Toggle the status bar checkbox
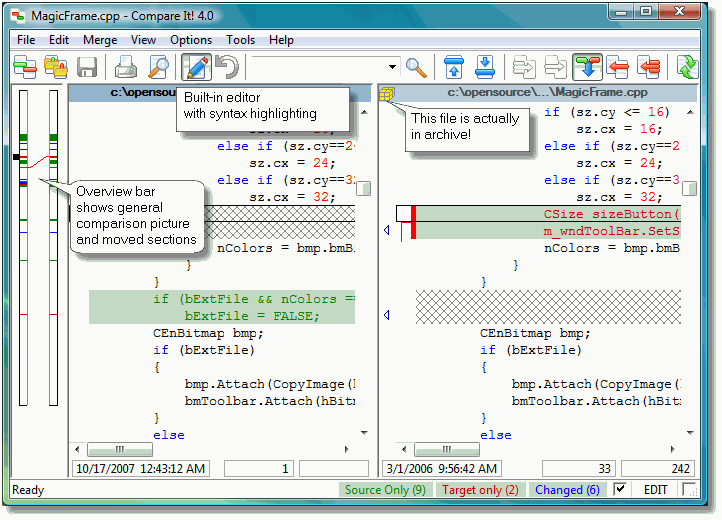722x520 pixels. (620, 490)
